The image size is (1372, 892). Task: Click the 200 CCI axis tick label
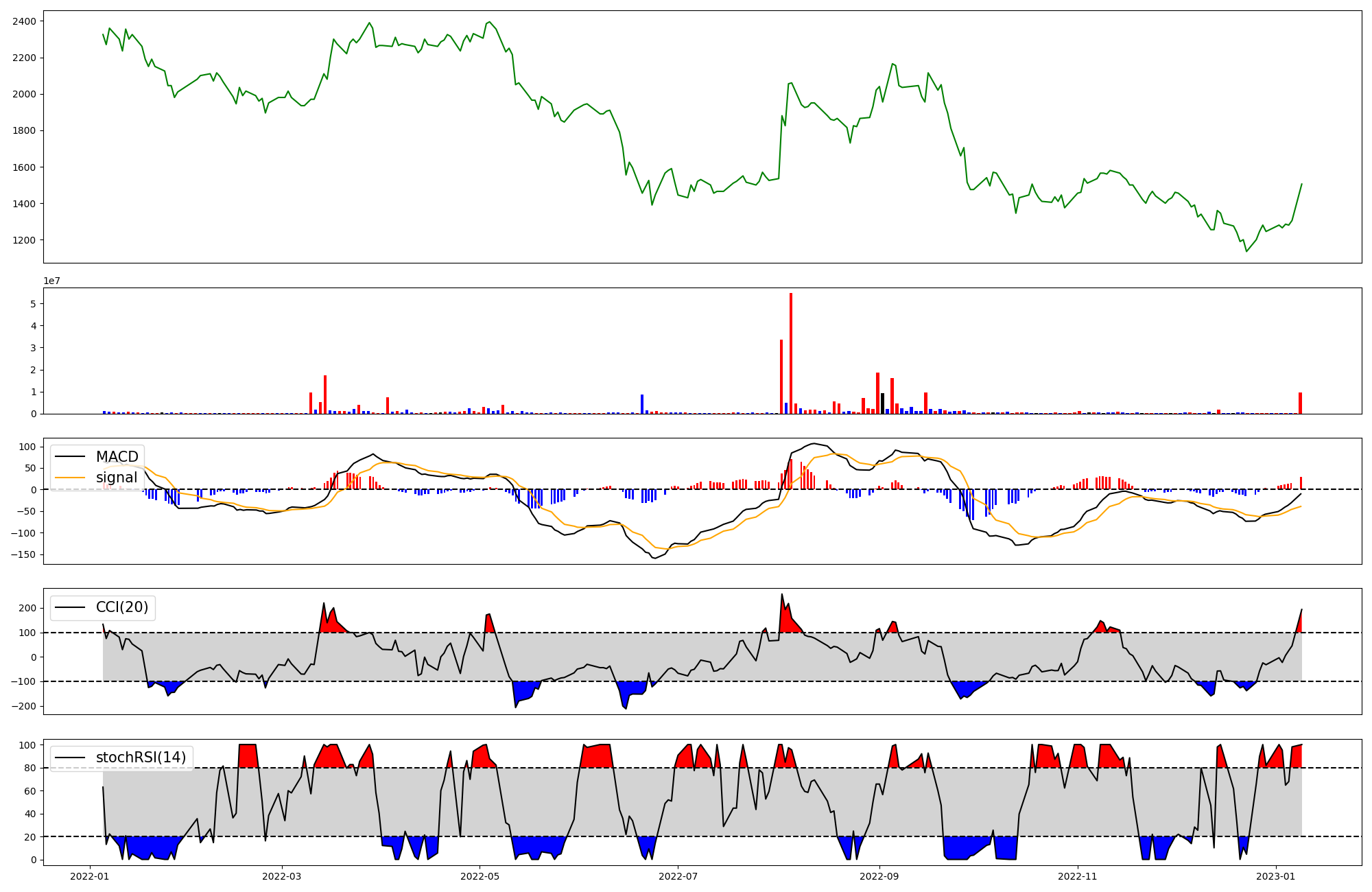[27, 608]
